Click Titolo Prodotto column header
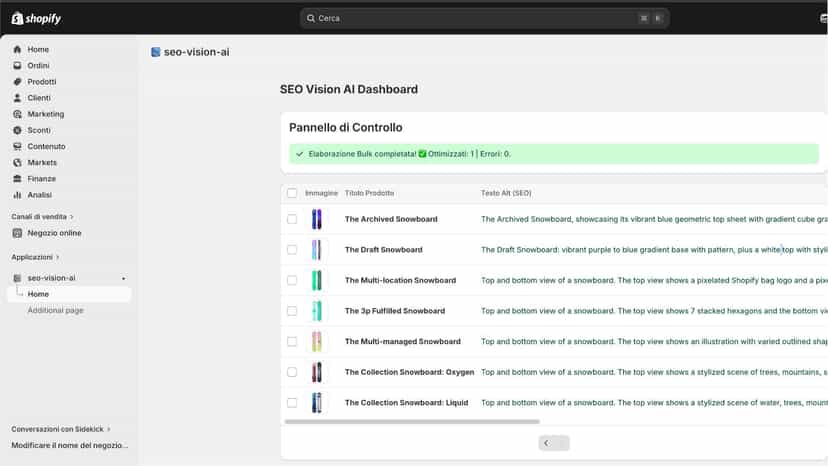Image resolution: width=828 pixels, height=466 pixels. pos(370,193)
